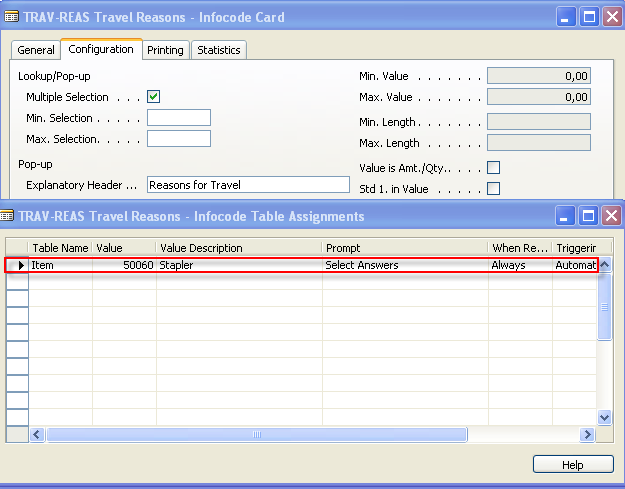This screenshot has width=625, height=489.
Task: Click the Table Assignments window title icon
Action: point(7,216)
